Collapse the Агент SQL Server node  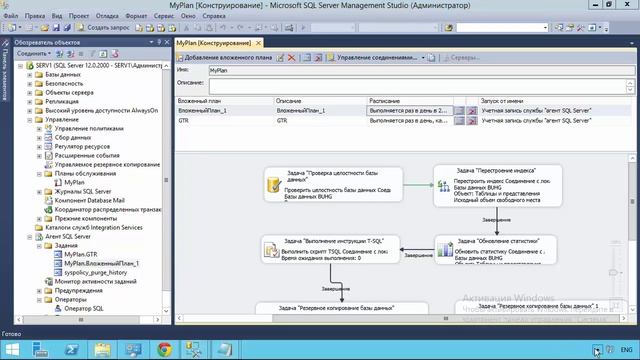[x=30, y=237]
